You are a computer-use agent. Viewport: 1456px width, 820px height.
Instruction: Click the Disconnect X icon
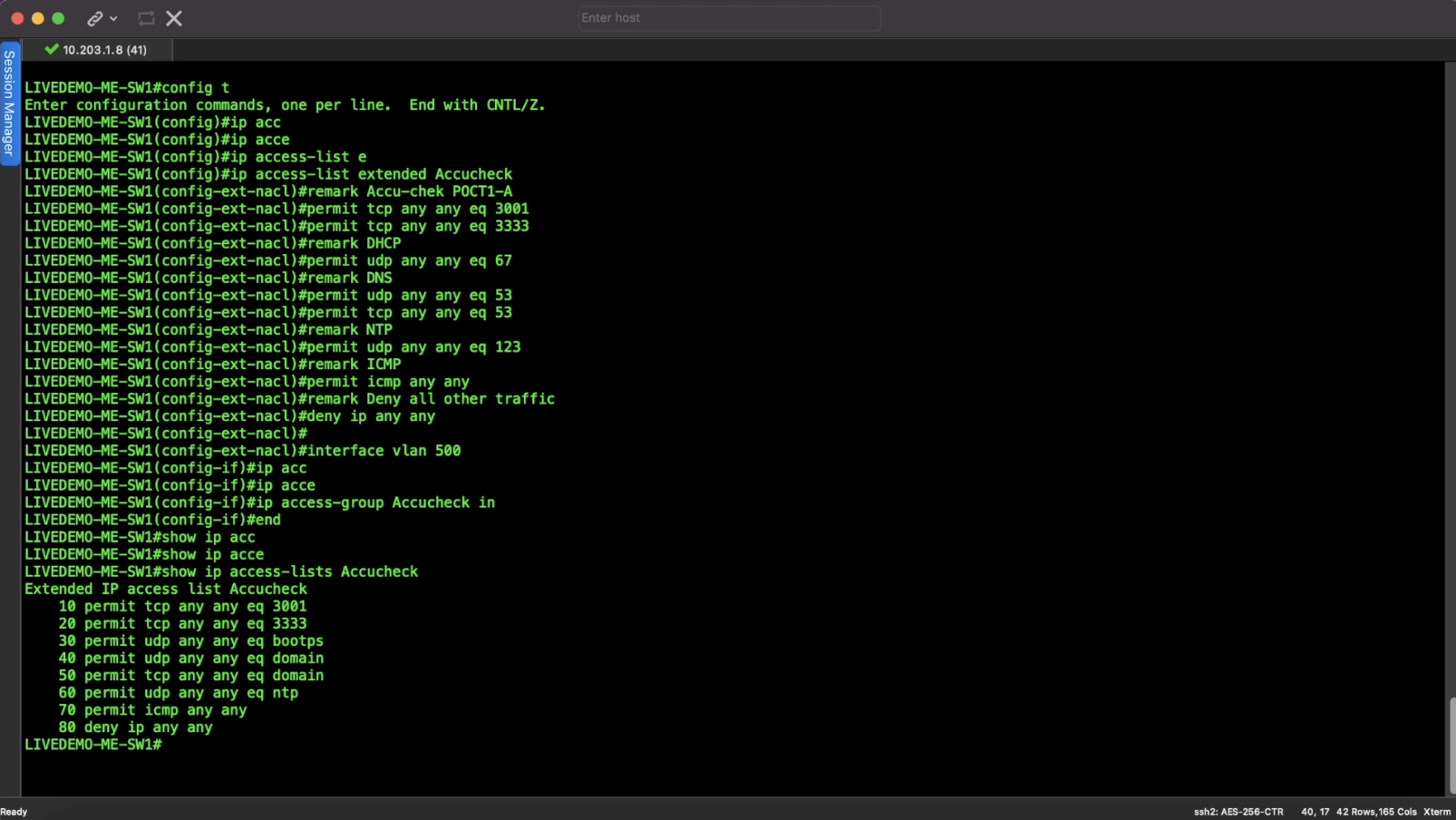(174, 18)
